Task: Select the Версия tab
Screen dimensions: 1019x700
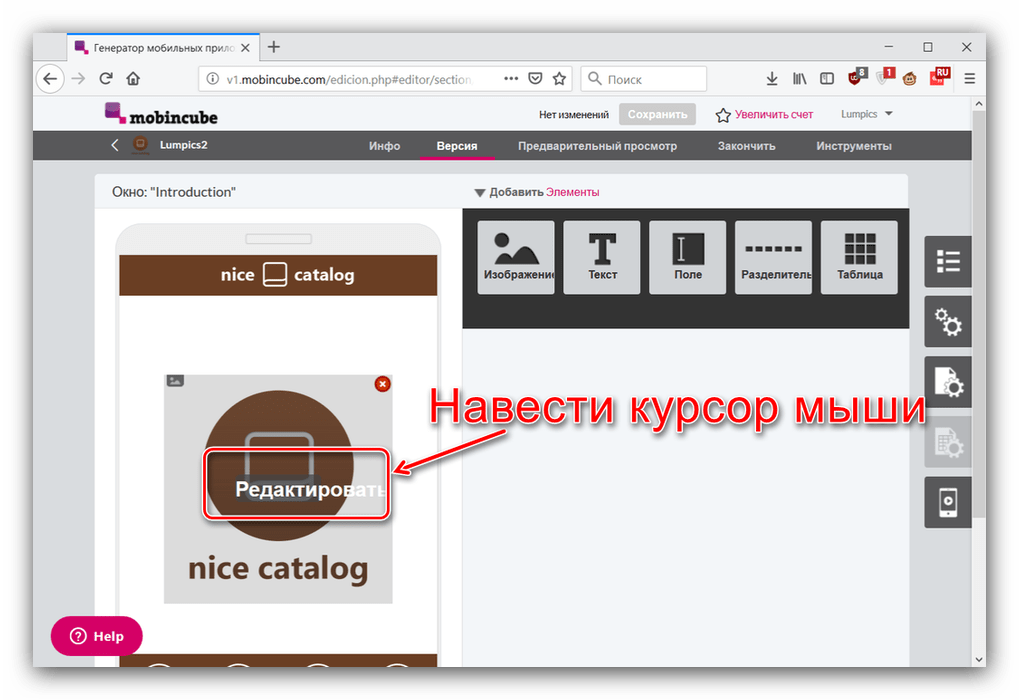Action: [x=457, y=146]
